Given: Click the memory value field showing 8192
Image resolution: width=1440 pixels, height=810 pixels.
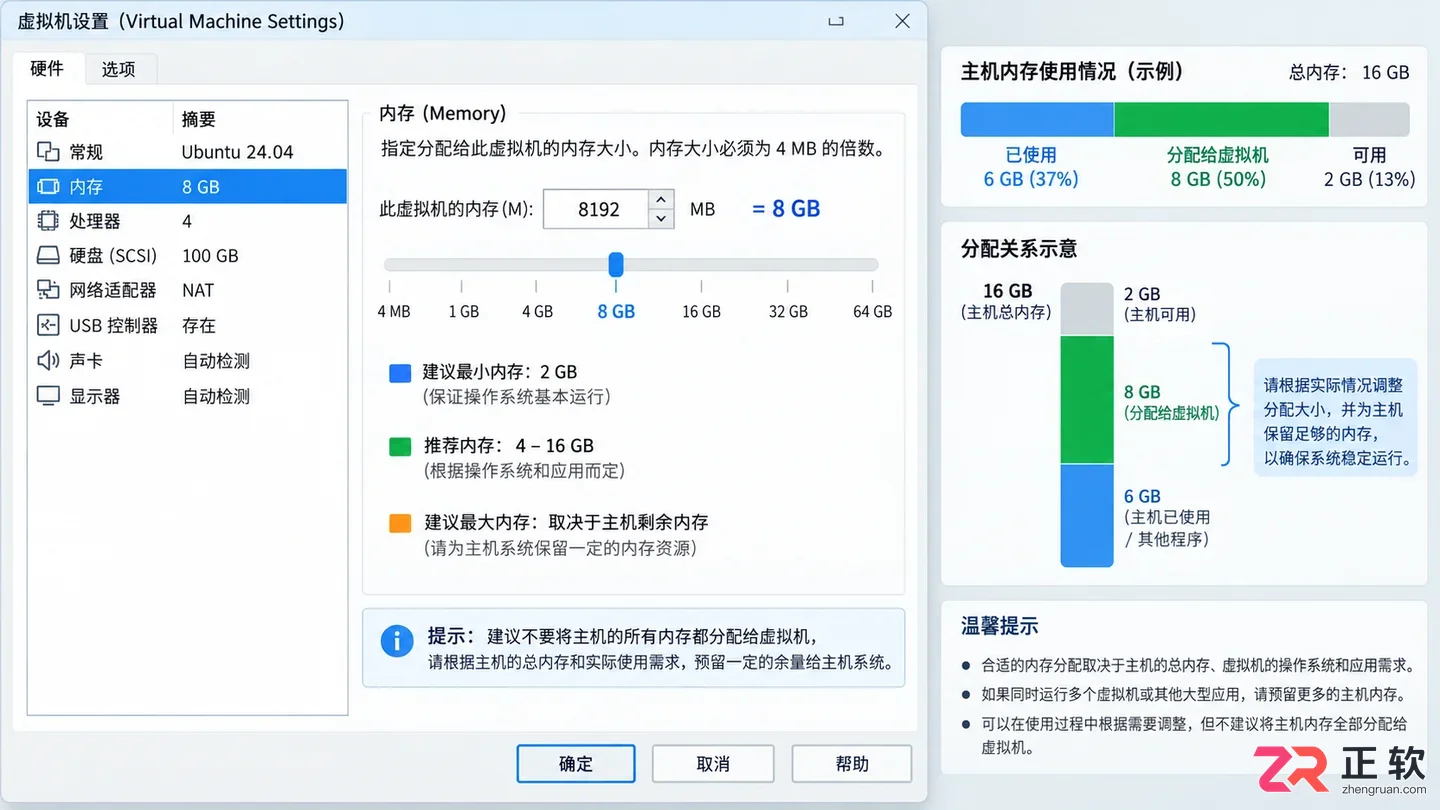Looking at the screenshot, I should coord(597,209).
